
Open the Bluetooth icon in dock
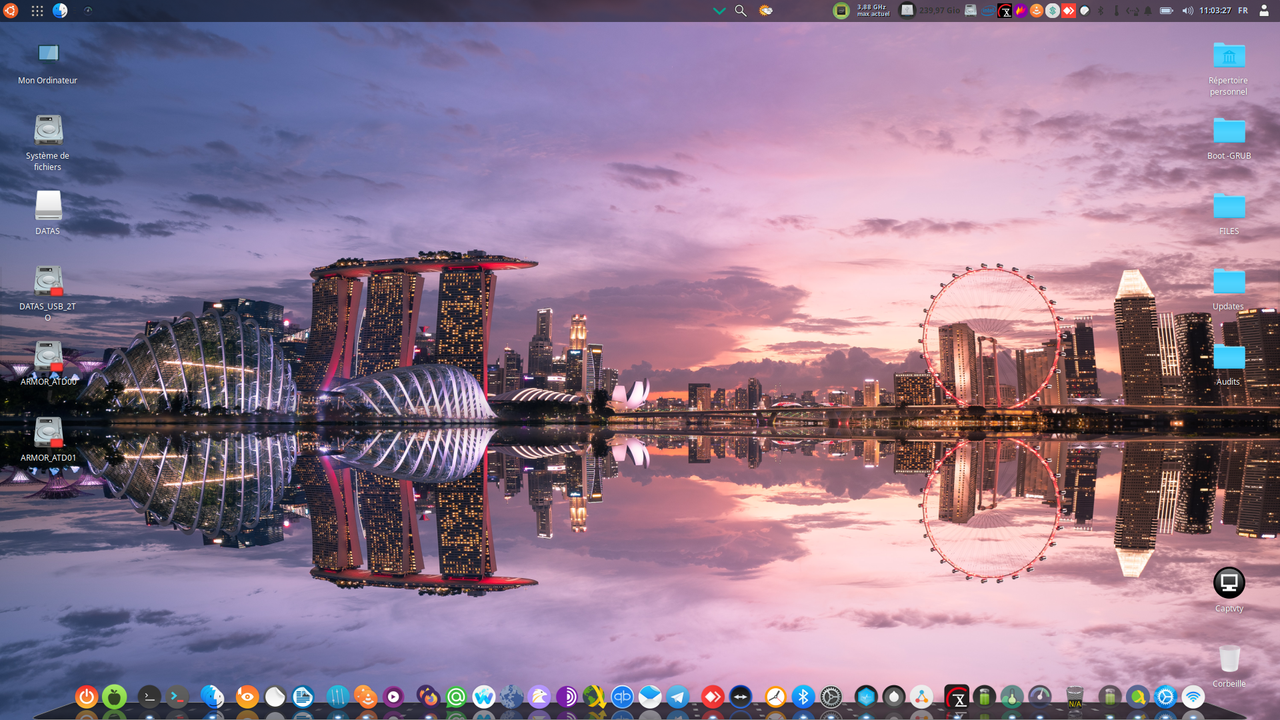(x=803, y=697)
